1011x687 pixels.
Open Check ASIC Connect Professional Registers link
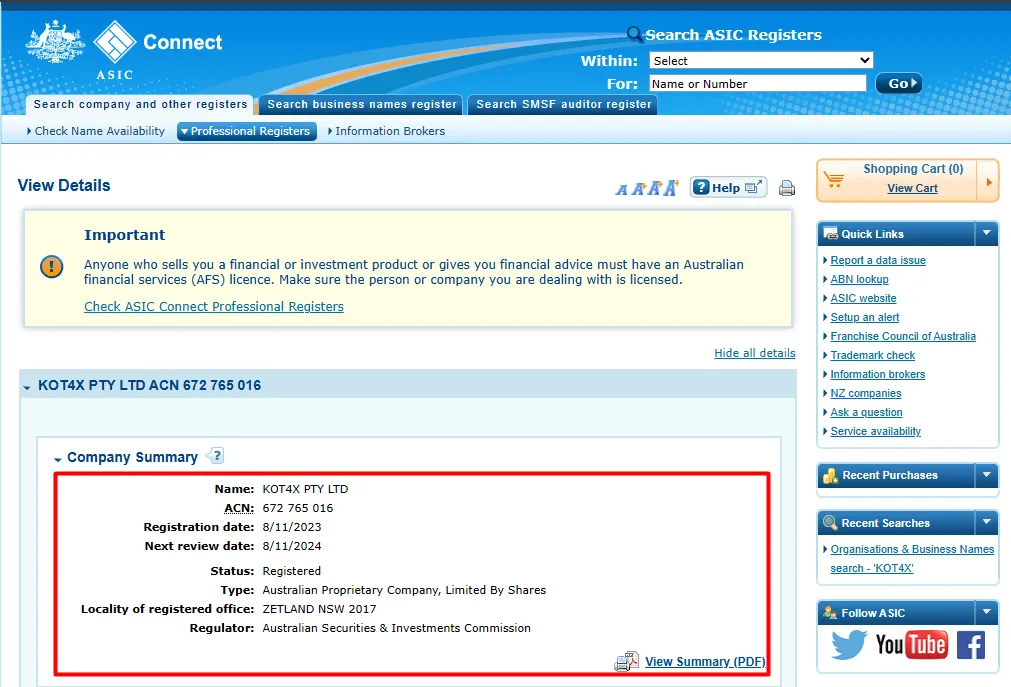coord(214,306)
